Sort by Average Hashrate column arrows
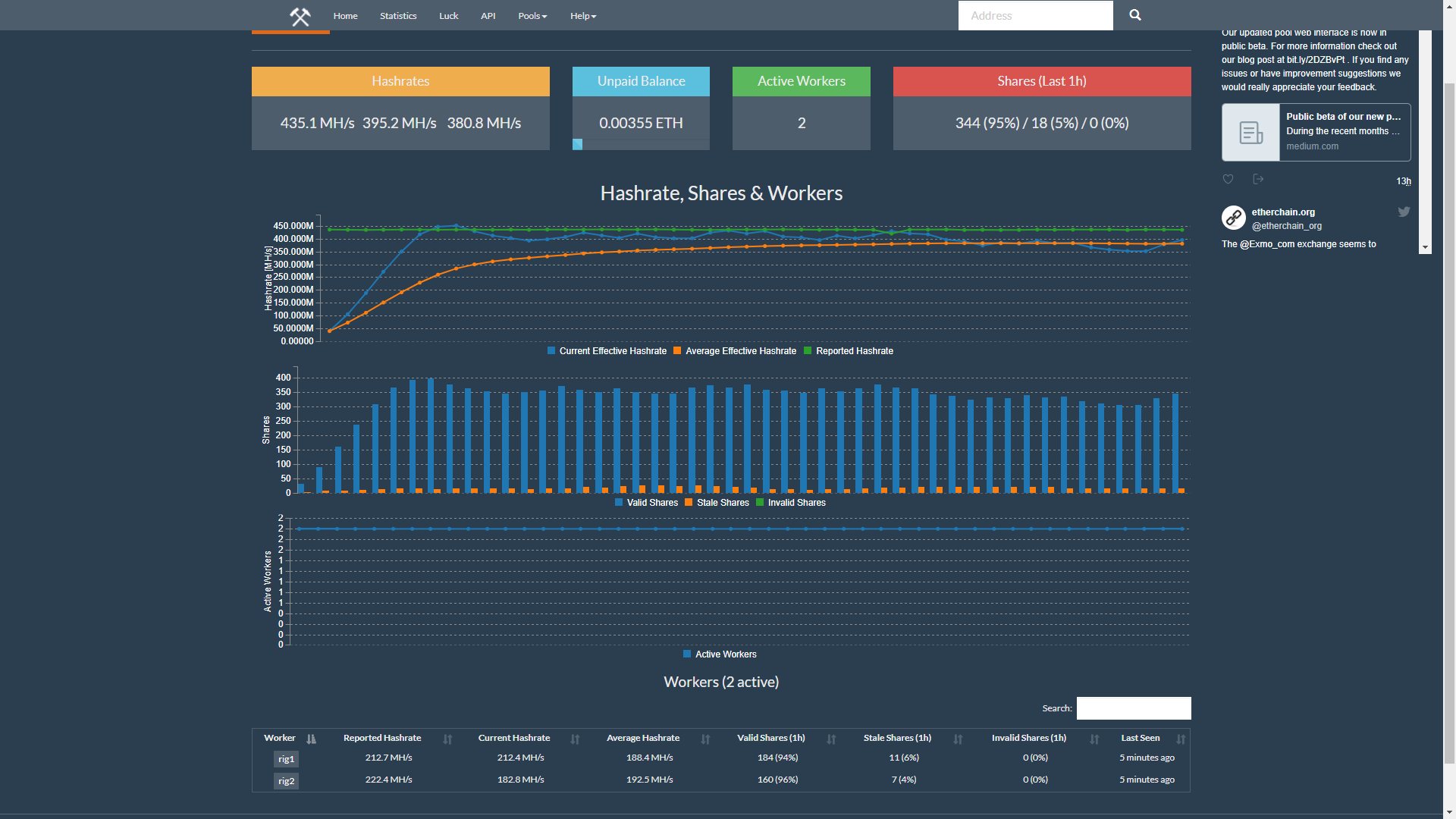1456x819 pixels. coord(705,739)
